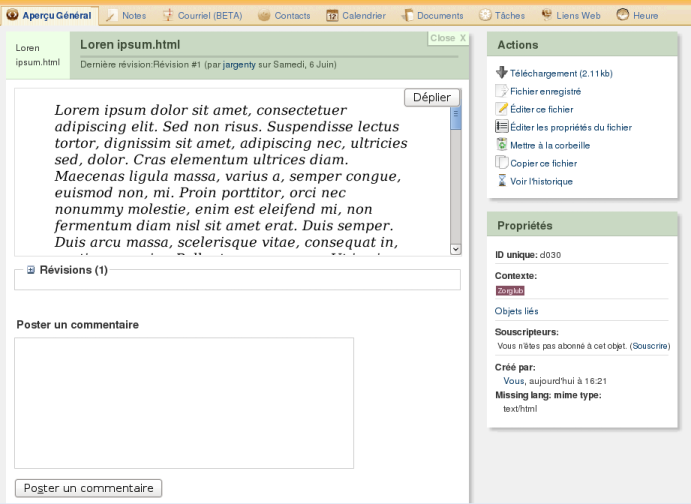Click the hourglass history icon
The height and width of the screenshot is (504, 691).
(x=501, y=181)
